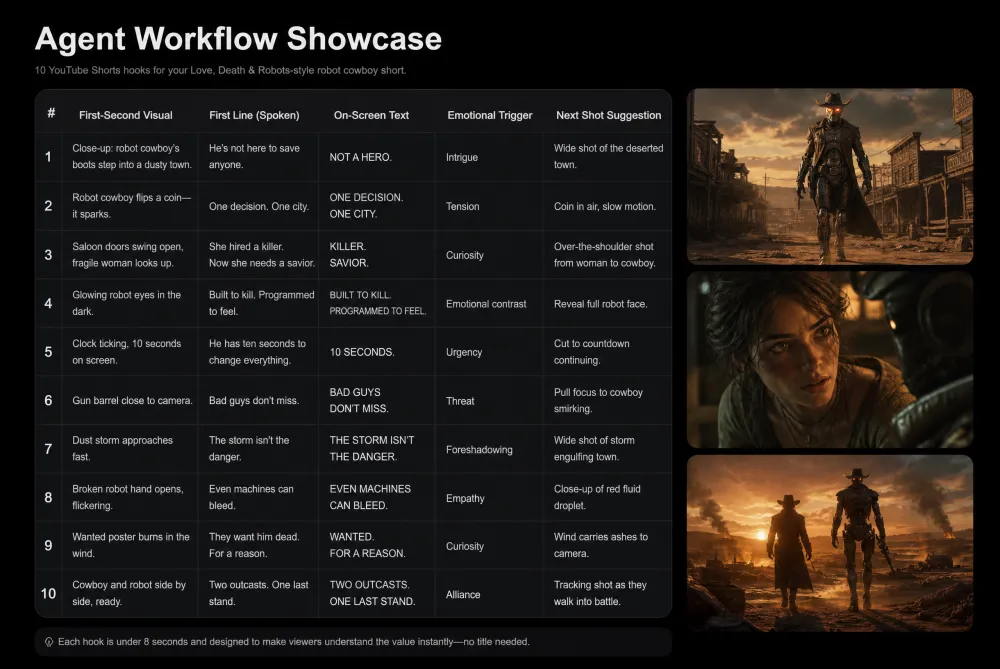Click the 'Emotional Trigger' column header

click(489, 115)
